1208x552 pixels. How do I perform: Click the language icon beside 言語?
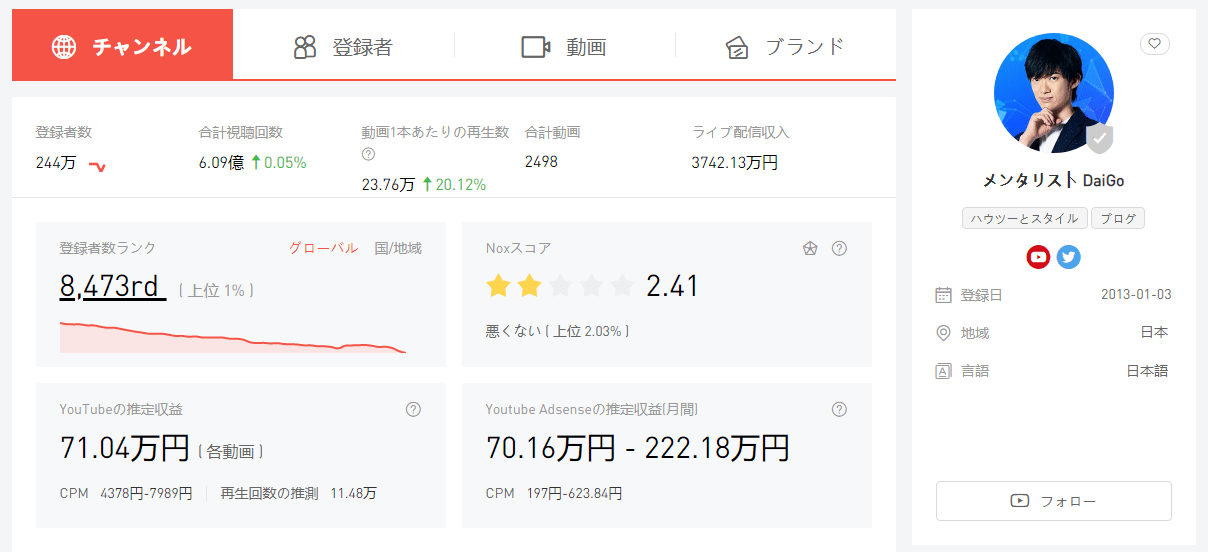(x=943, y=371)
